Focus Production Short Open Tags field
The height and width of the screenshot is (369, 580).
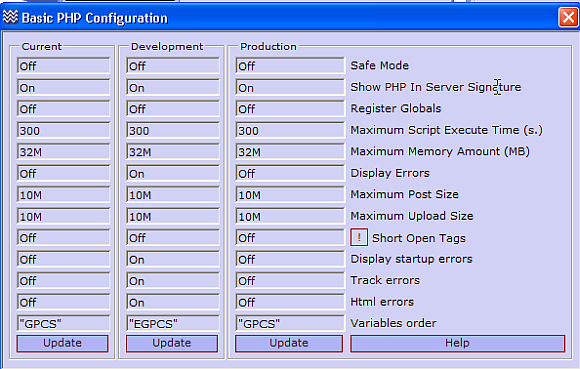pyautogui.click(x=290, y=237)
